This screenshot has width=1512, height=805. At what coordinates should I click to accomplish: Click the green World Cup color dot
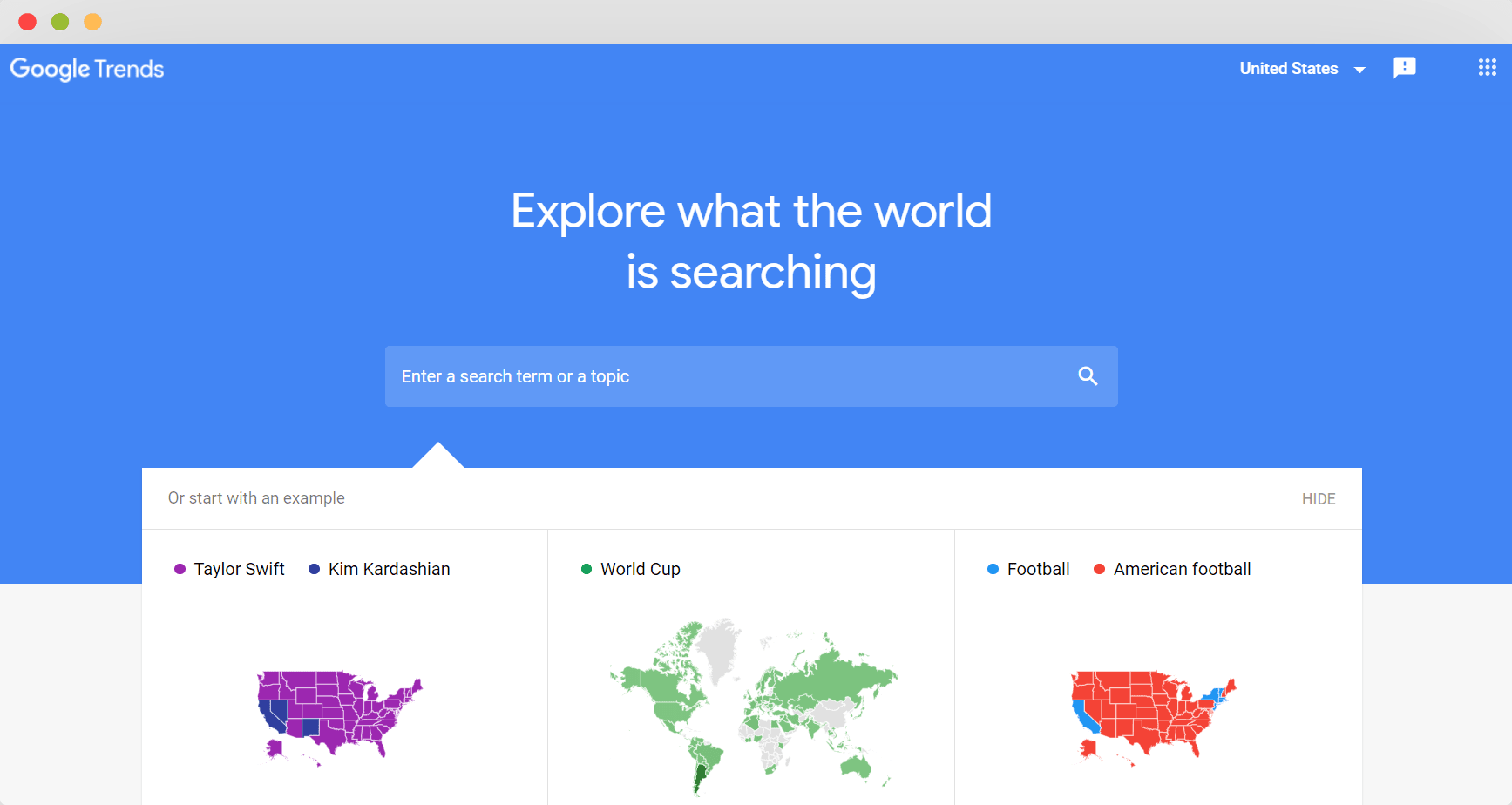tap(586, 569)
